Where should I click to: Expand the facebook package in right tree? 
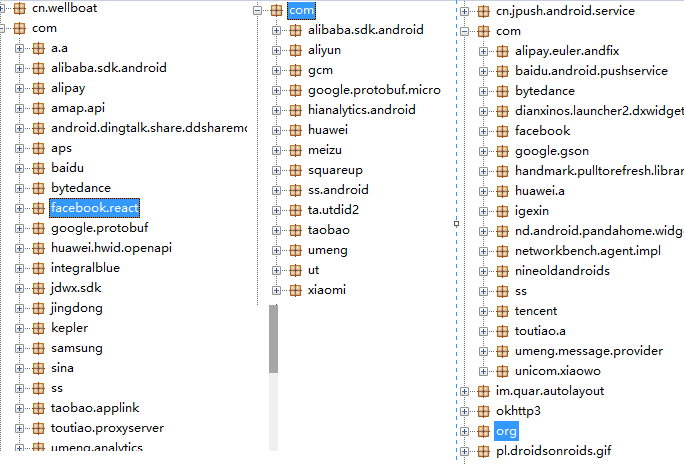(483, 131)
